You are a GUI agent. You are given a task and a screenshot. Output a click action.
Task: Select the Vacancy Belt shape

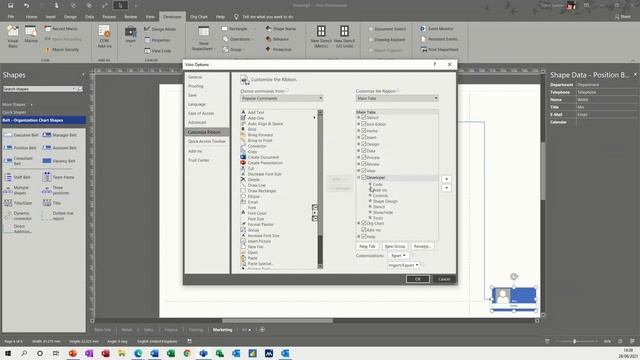pos(59,161)
